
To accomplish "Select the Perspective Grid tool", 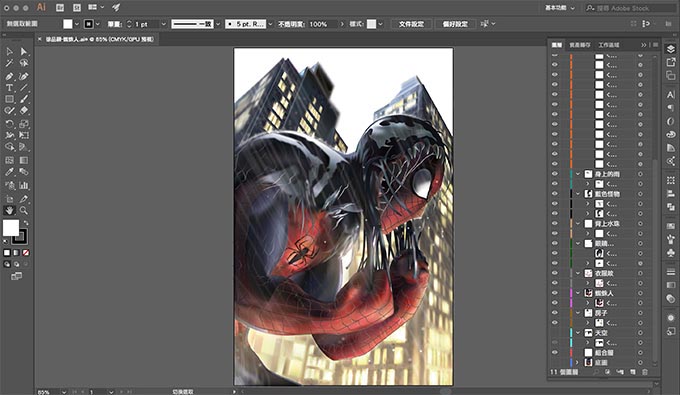I will click(24, 147).
